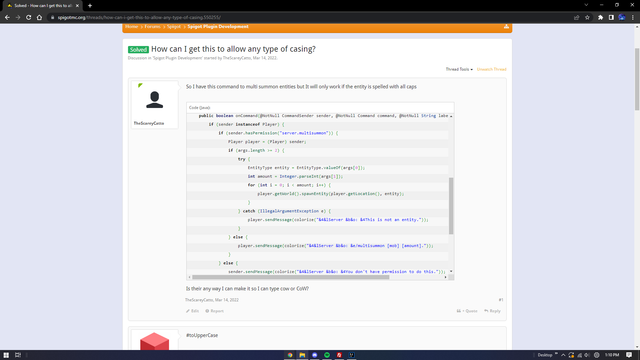Open the Windows Start menu
This screenshot has width=640, height=360.
6,355
